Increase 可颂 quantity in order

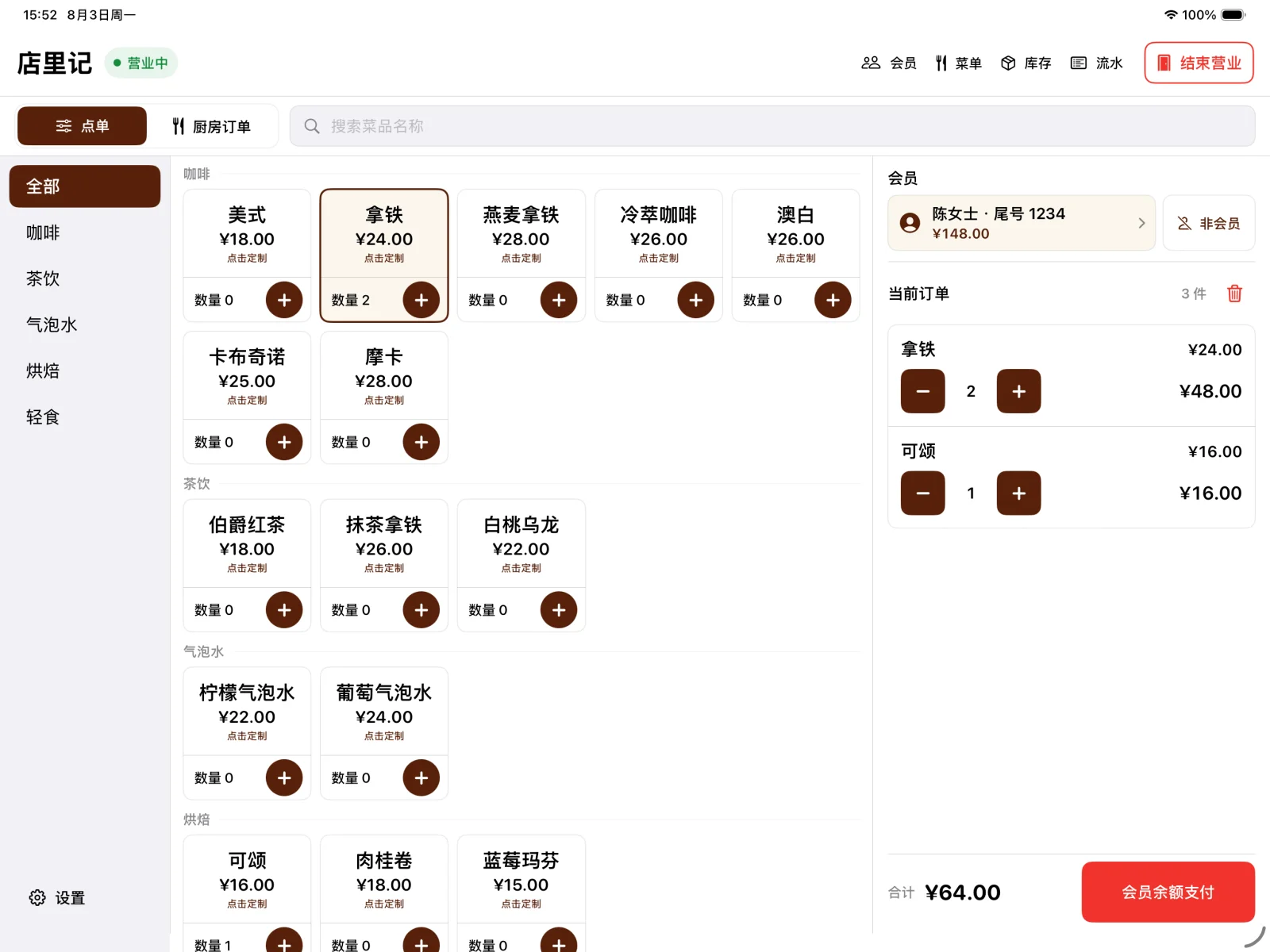1019,493
